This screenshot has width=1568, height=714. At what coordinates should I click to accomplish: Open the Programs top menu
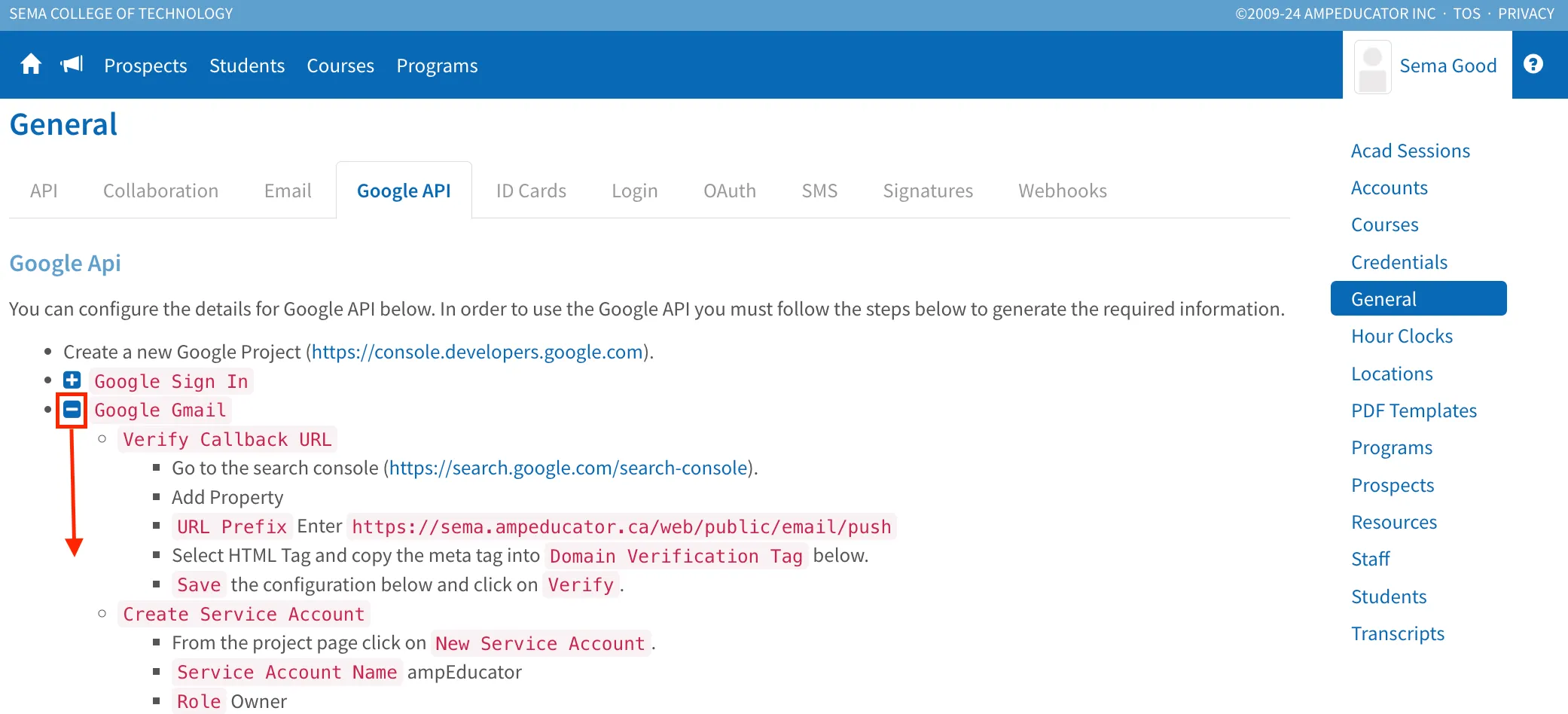437,66
